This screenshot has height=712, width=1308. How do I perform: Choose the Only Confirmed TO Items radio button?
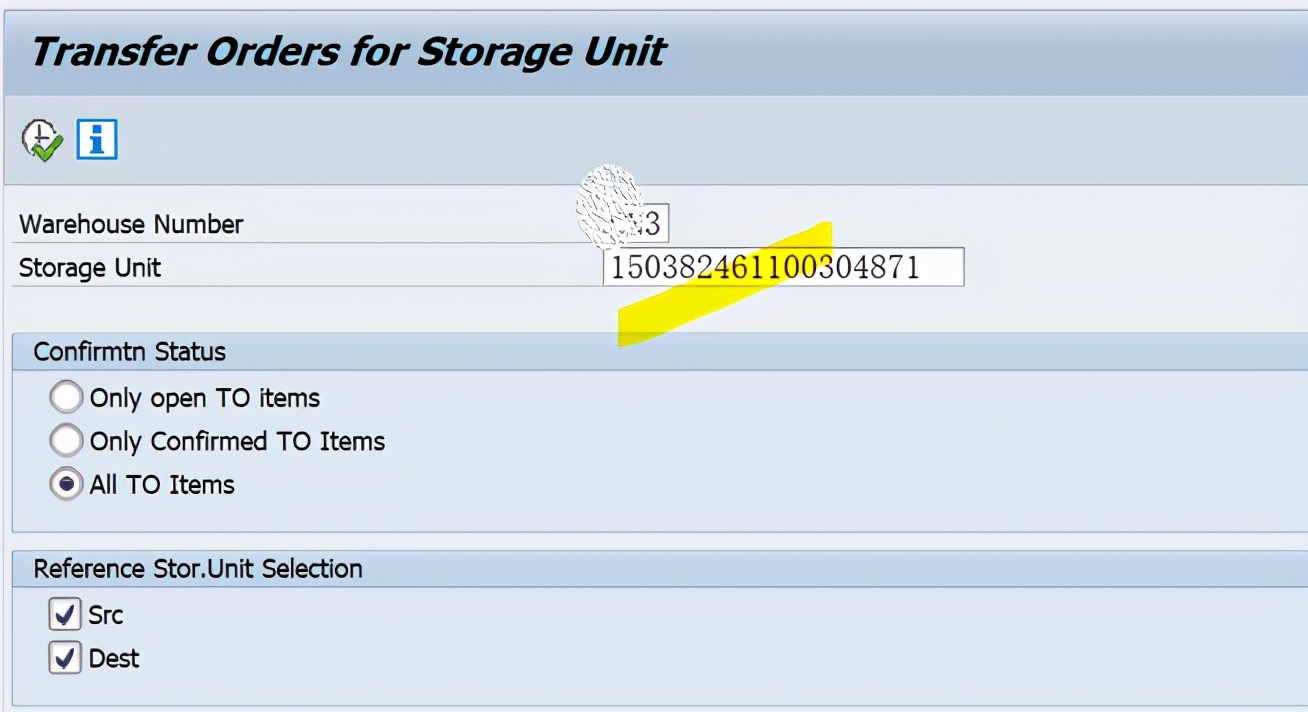pyautogui.click(x=66, y=441)
